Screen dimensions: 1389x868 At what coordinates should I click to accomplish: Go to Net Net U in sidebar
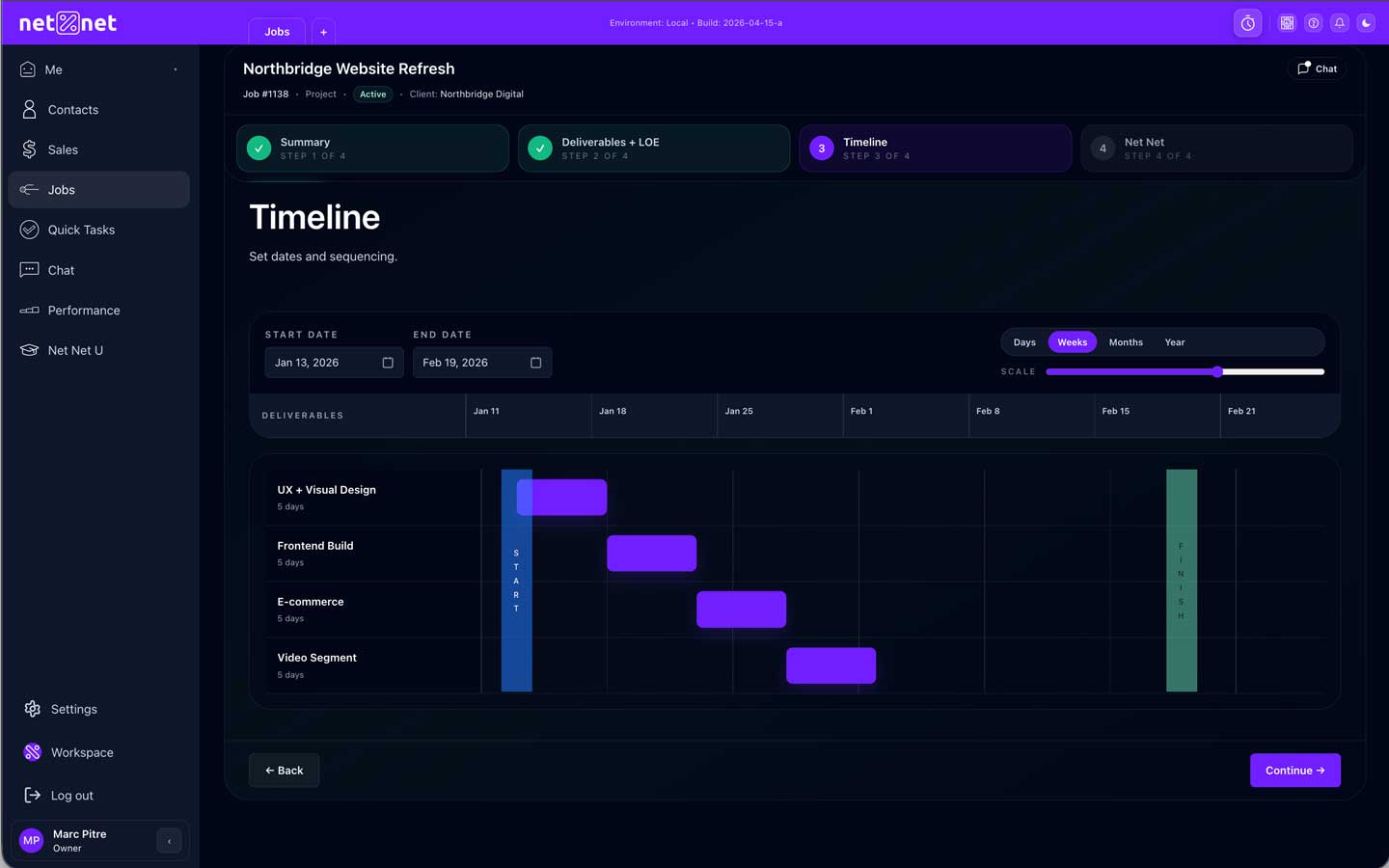coord(75,350)
